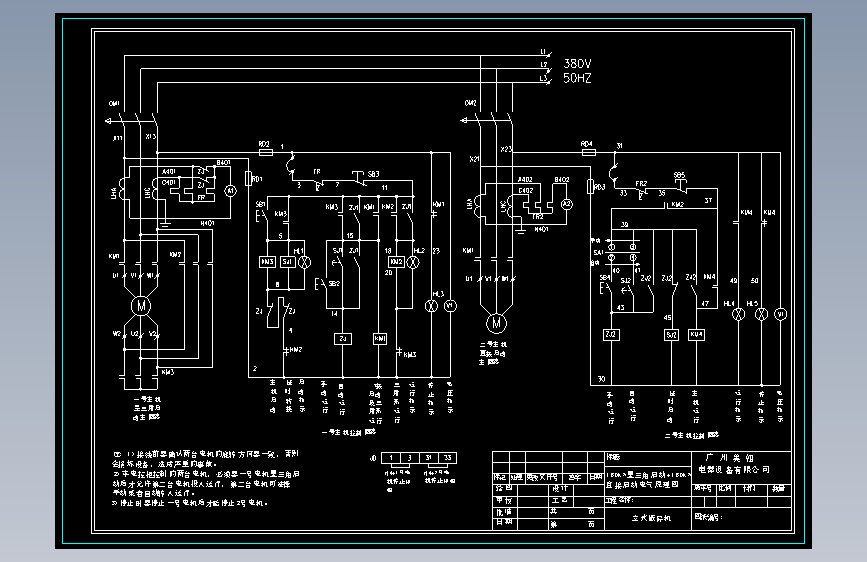Click the FR2 thermal relay label

coord(641,184)
